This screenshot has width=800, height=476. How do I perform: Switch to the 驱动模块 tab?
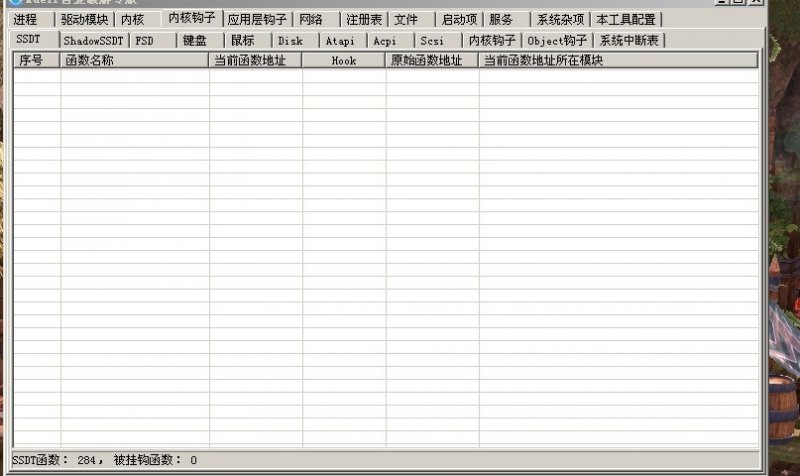[84, 20]
